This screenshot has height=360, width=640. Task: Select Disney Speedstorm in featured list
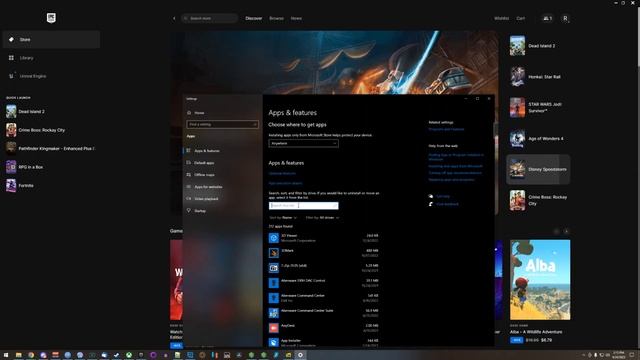[x=538, y=169]
